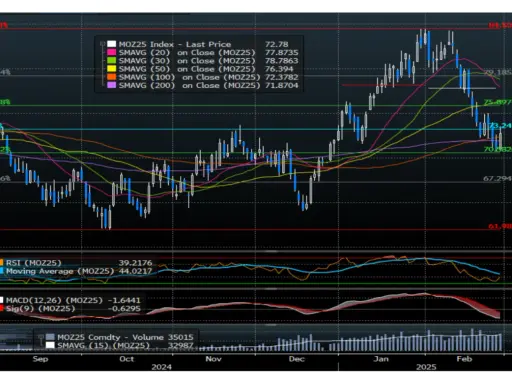This screenshot has height=384, width=512.
Task: Collapse the price legend box expander
Action: point(102,44)
